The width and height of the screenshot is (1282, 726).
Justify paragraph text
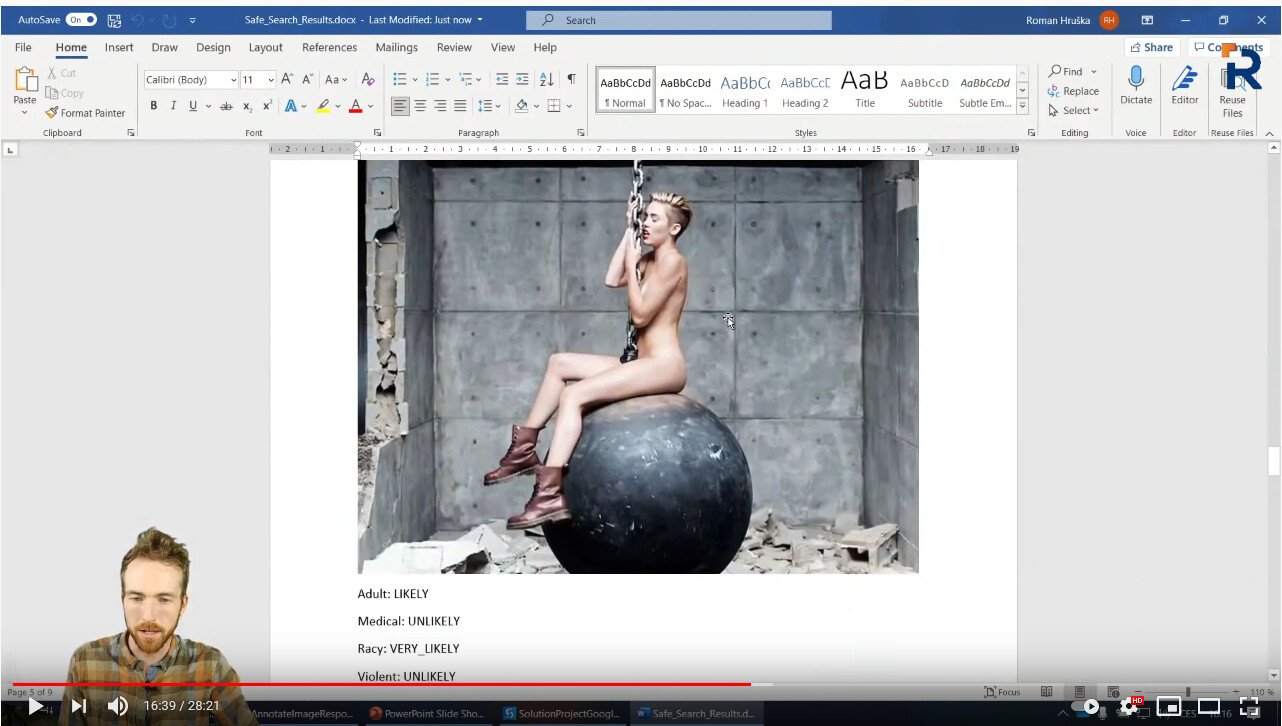[x=460, y=106]
